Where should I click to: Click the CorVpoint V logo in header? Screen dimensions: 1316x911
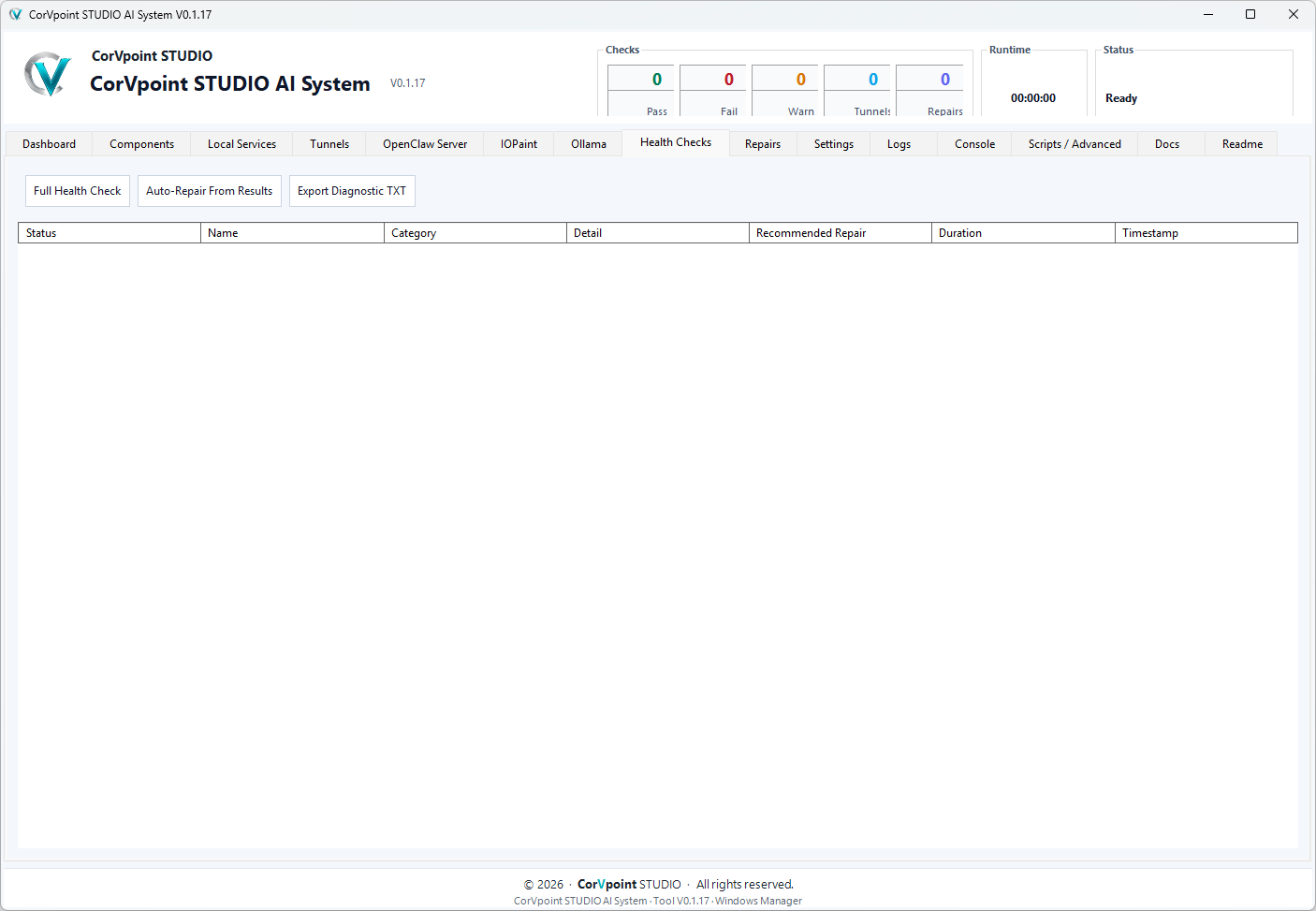pos(47,74)
